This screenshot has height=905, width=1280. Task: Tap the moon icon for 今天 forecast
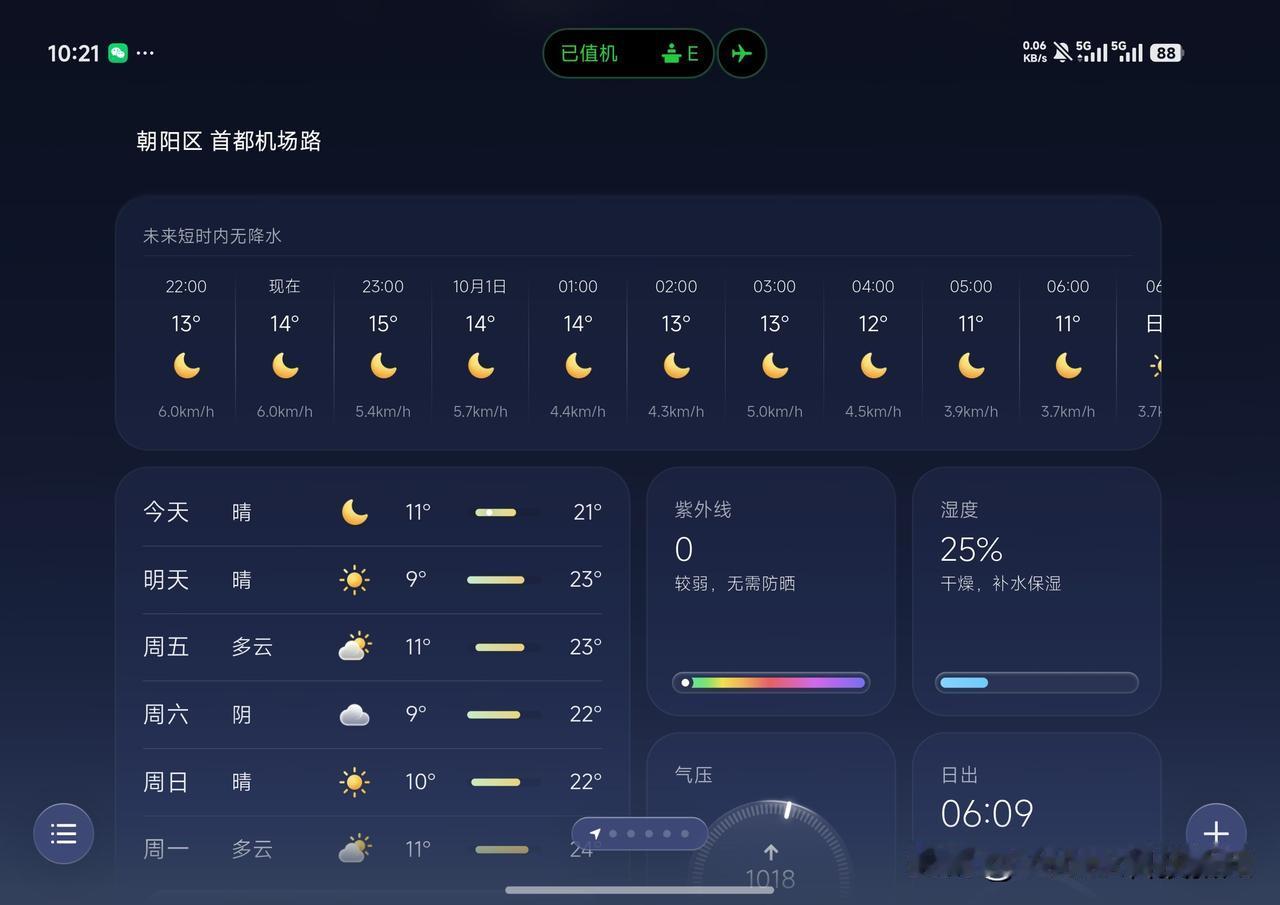[355, 512]
